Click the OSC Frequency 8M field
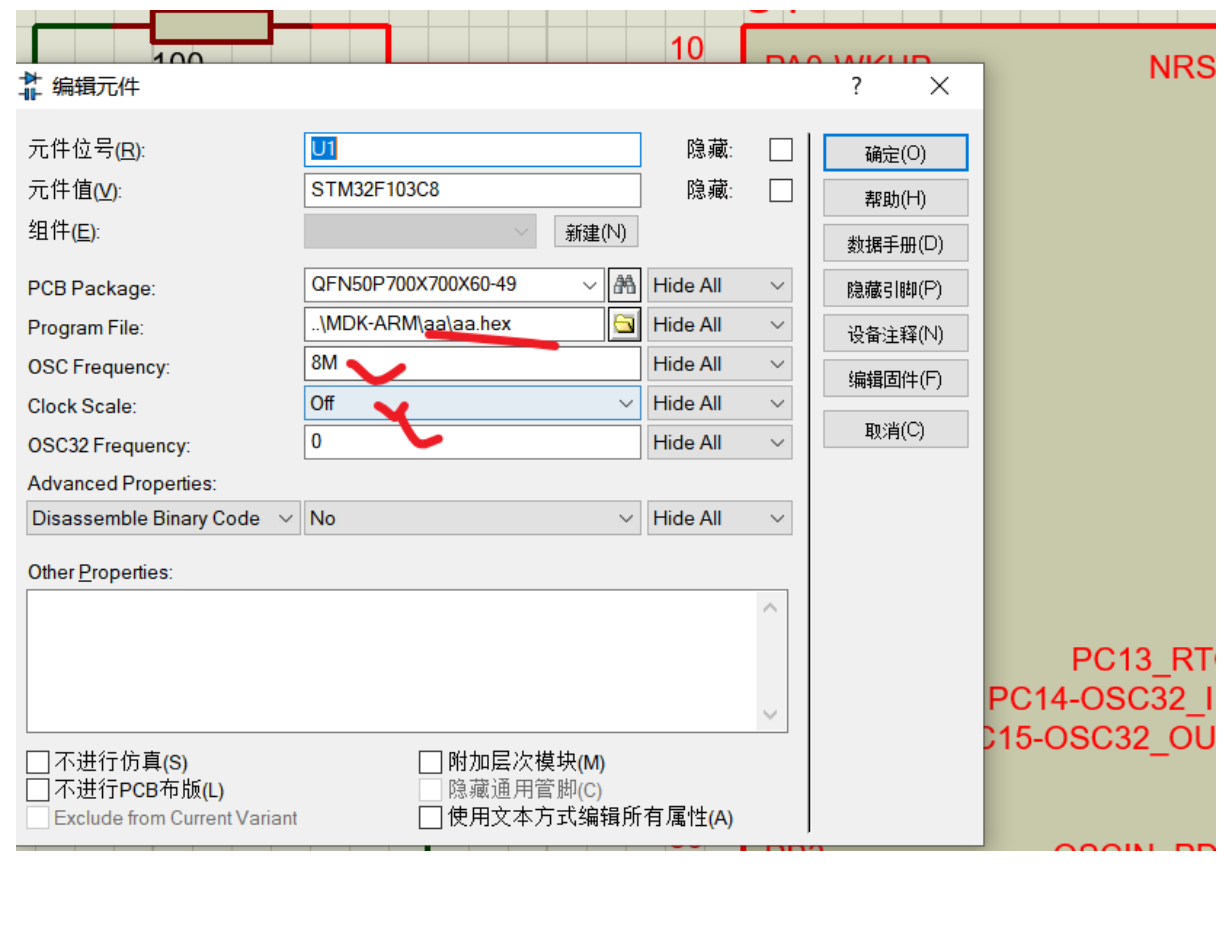 pyautogui.click(x=472, y=364)
